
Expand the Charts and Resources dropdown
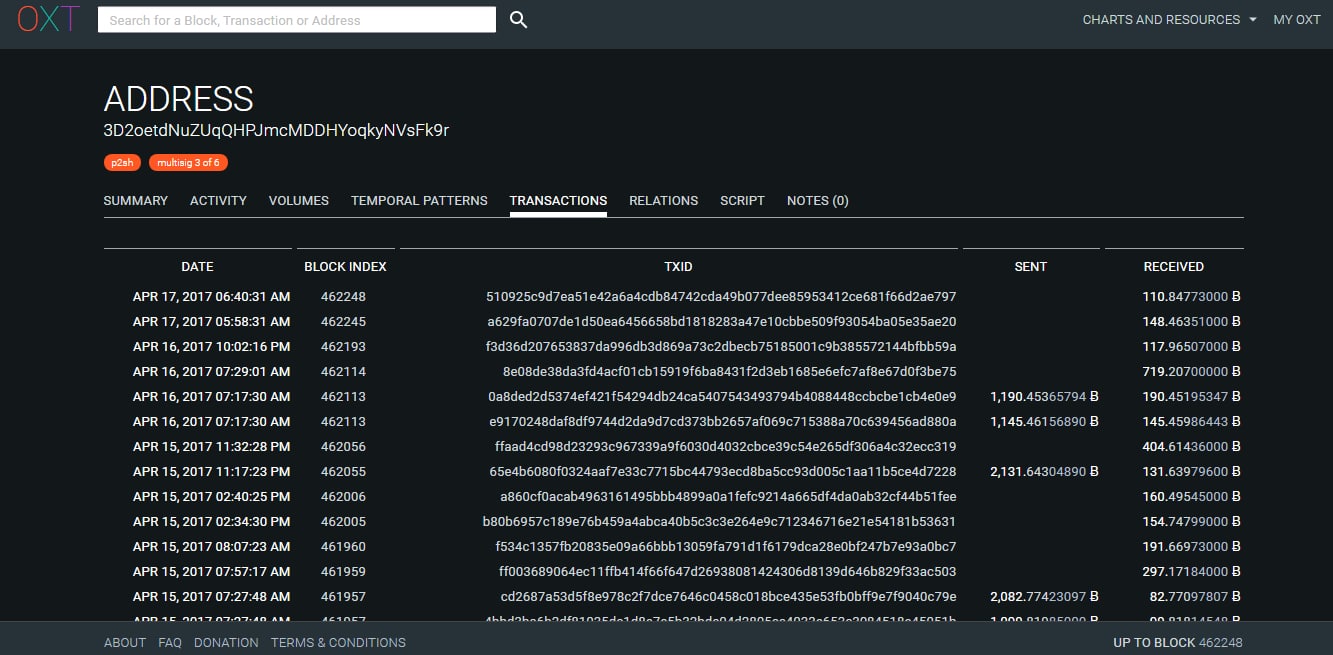pyautogui.click(x=1169, y=20)
